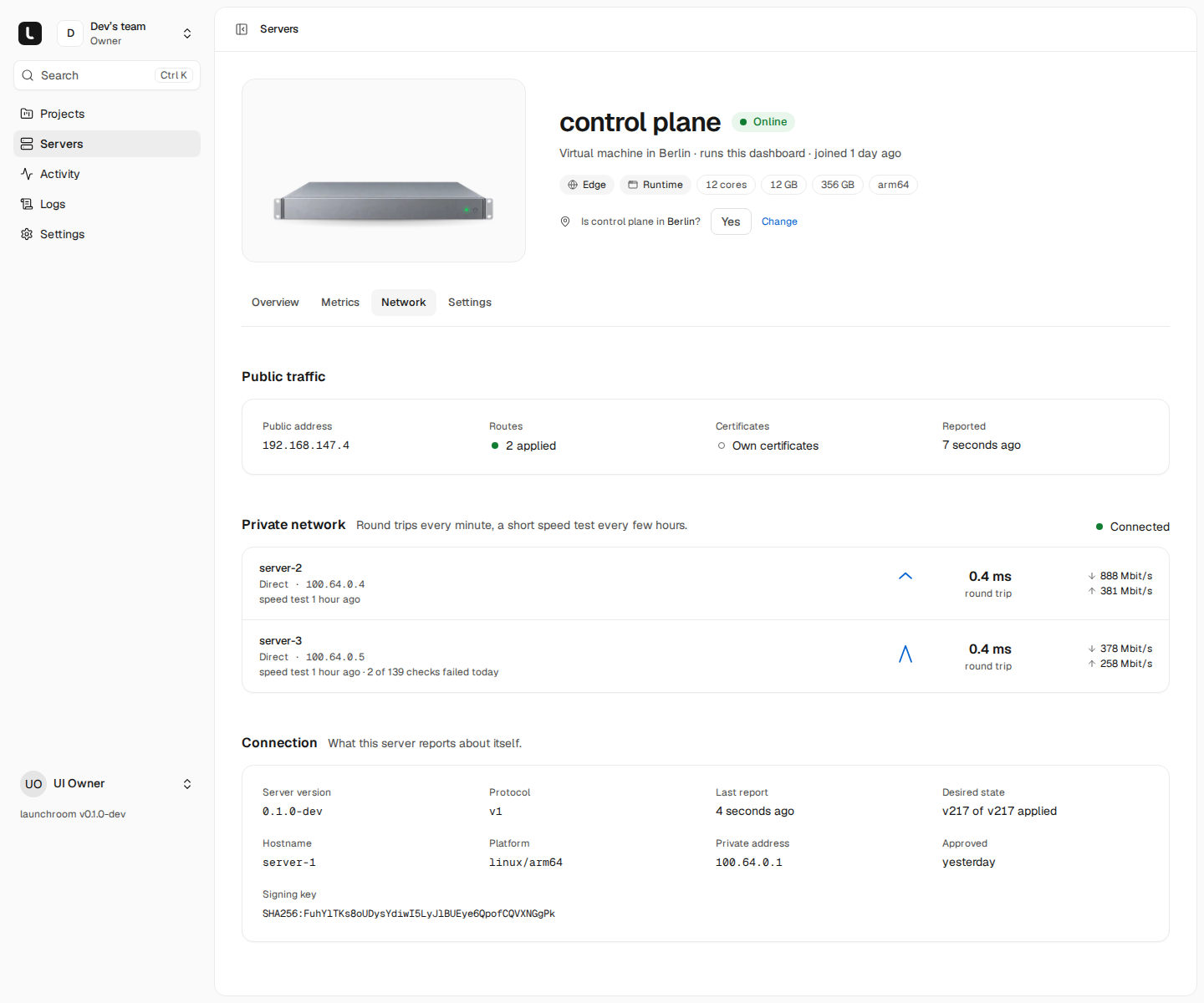1204x1003 pixels.
Task: Click the Projects icon in sidebar
Action: point(27,114)
